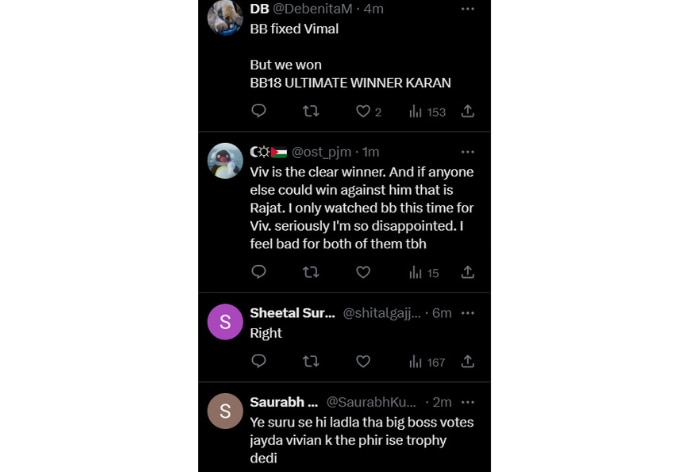Screen dimensions: 700x472
Task: Reply to Sheetal's "Right" tweet
Action: (x=258, y=361)
